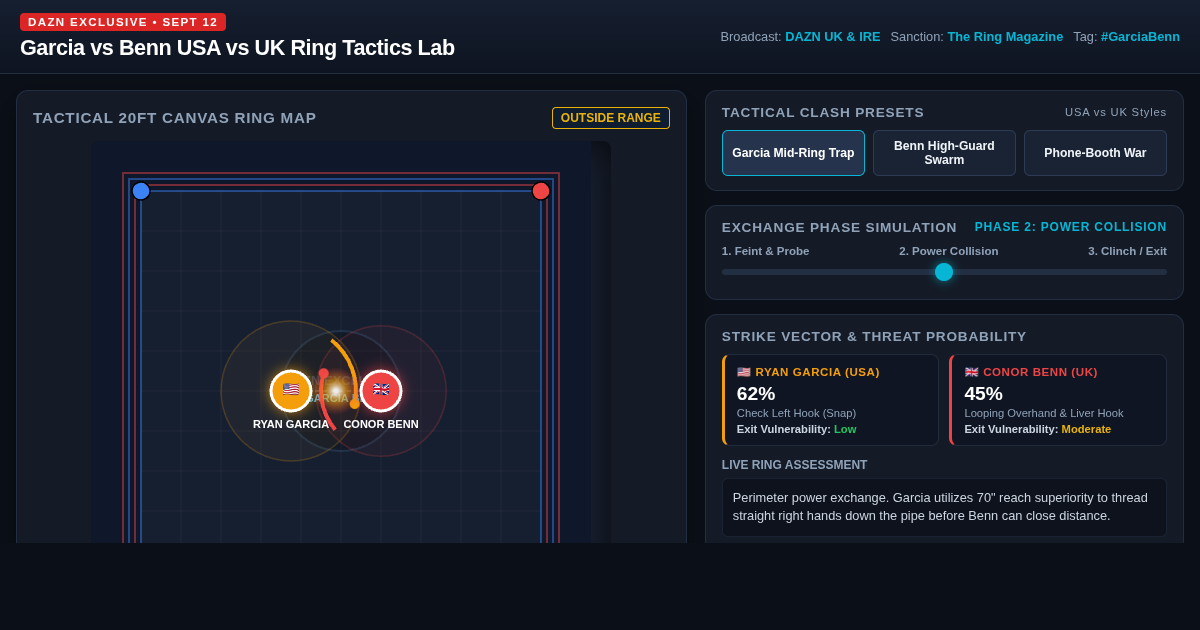Click the 45% threat probability value
1200x630 pixels.
pyautogui.click(x=983, y=394)
